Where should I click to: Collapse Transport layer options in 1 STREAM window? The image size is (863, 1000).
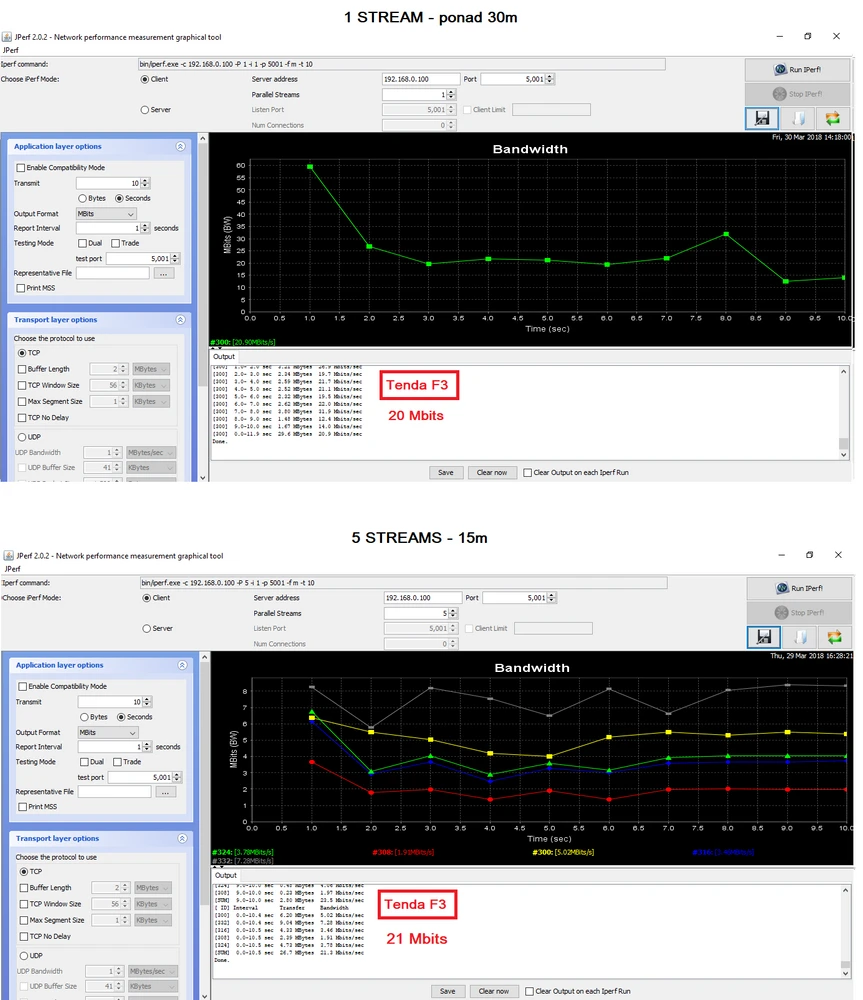(x=180, y=320)
